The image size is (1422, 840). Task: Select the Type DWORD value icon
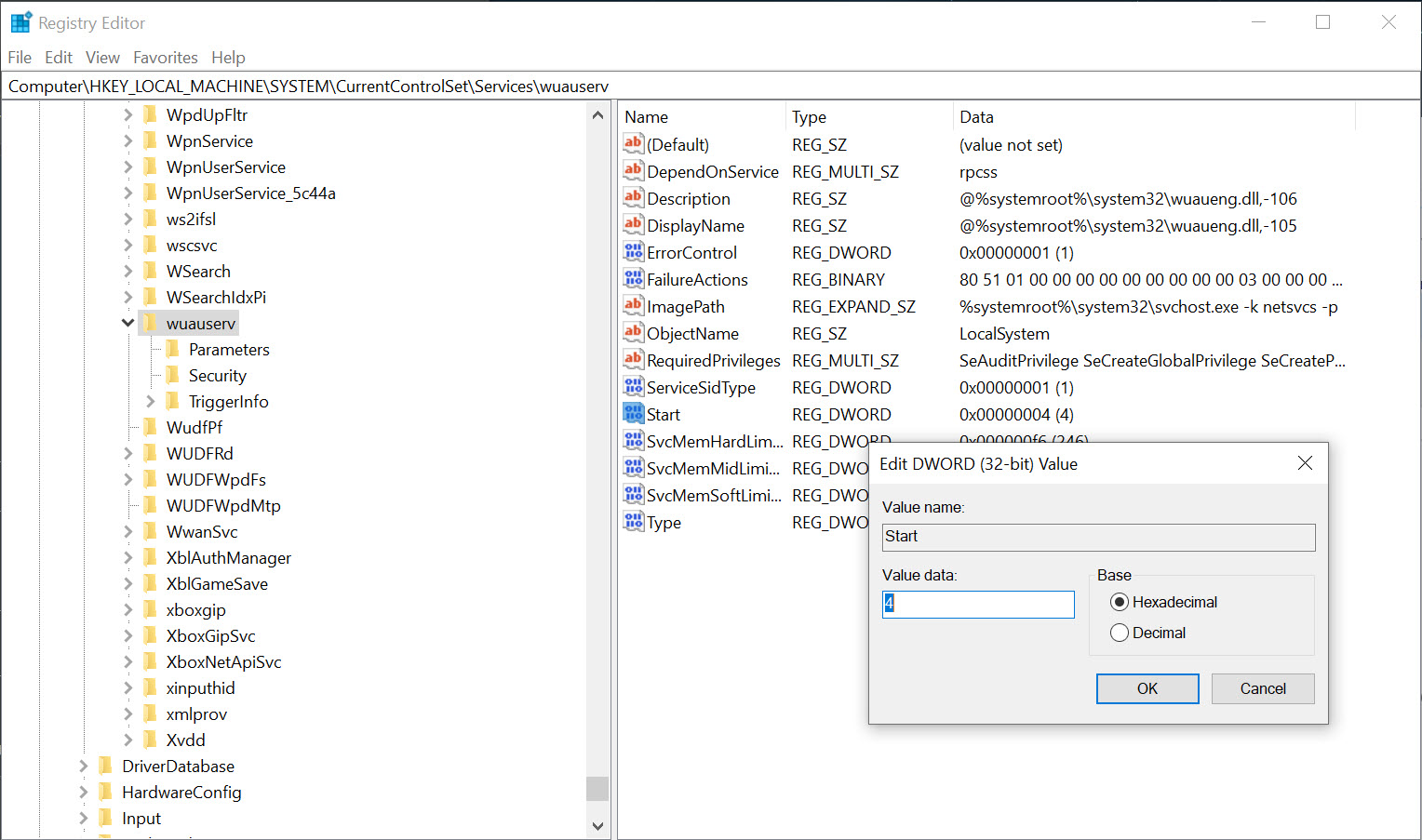pyautogui.click(x=634, y=521)
